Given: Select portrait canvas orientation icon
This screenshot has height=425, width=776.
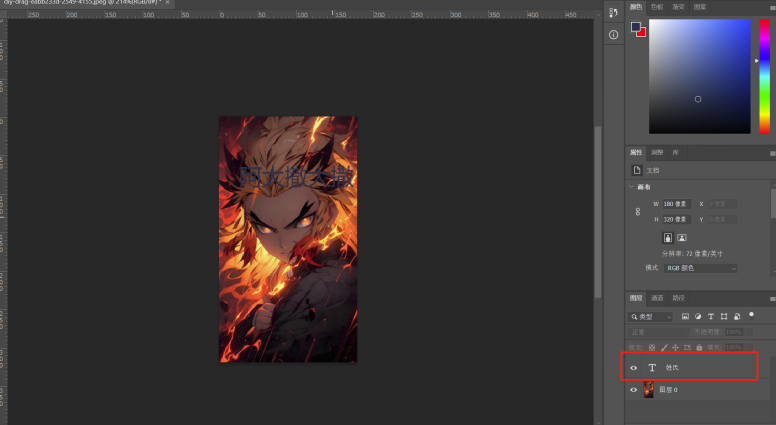Looking at the screenshot, I should [x=668, y=238].
